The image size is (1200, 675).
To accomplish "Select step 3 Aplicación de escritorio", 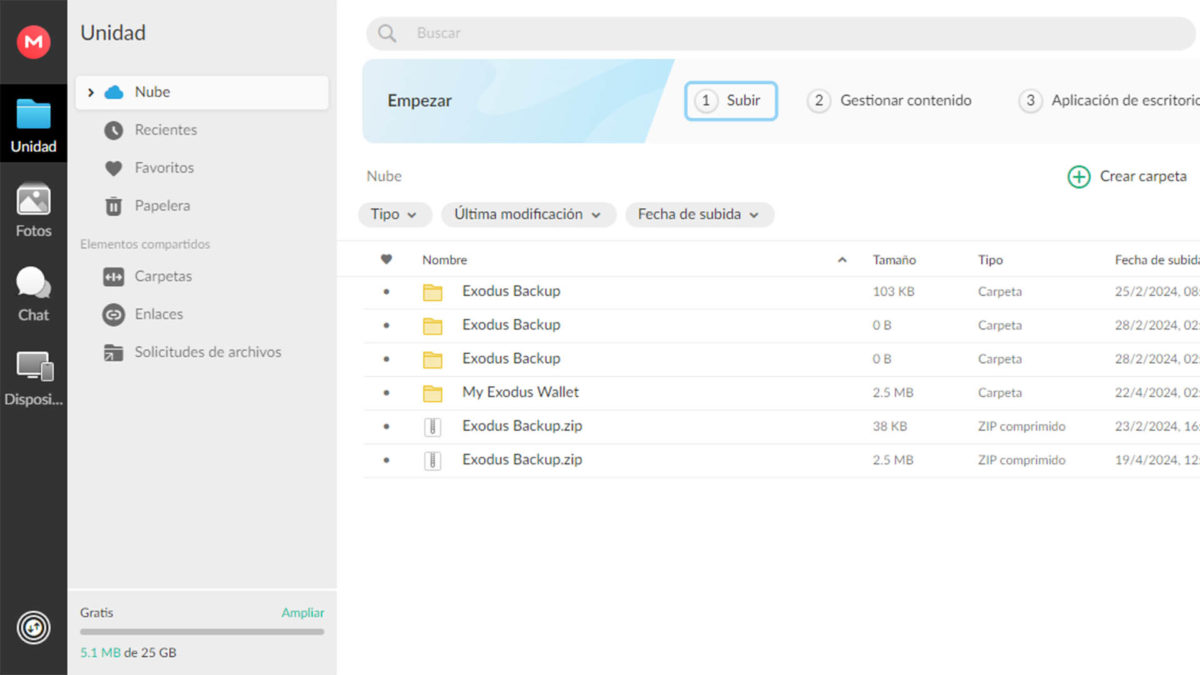I will [1108, 101].
